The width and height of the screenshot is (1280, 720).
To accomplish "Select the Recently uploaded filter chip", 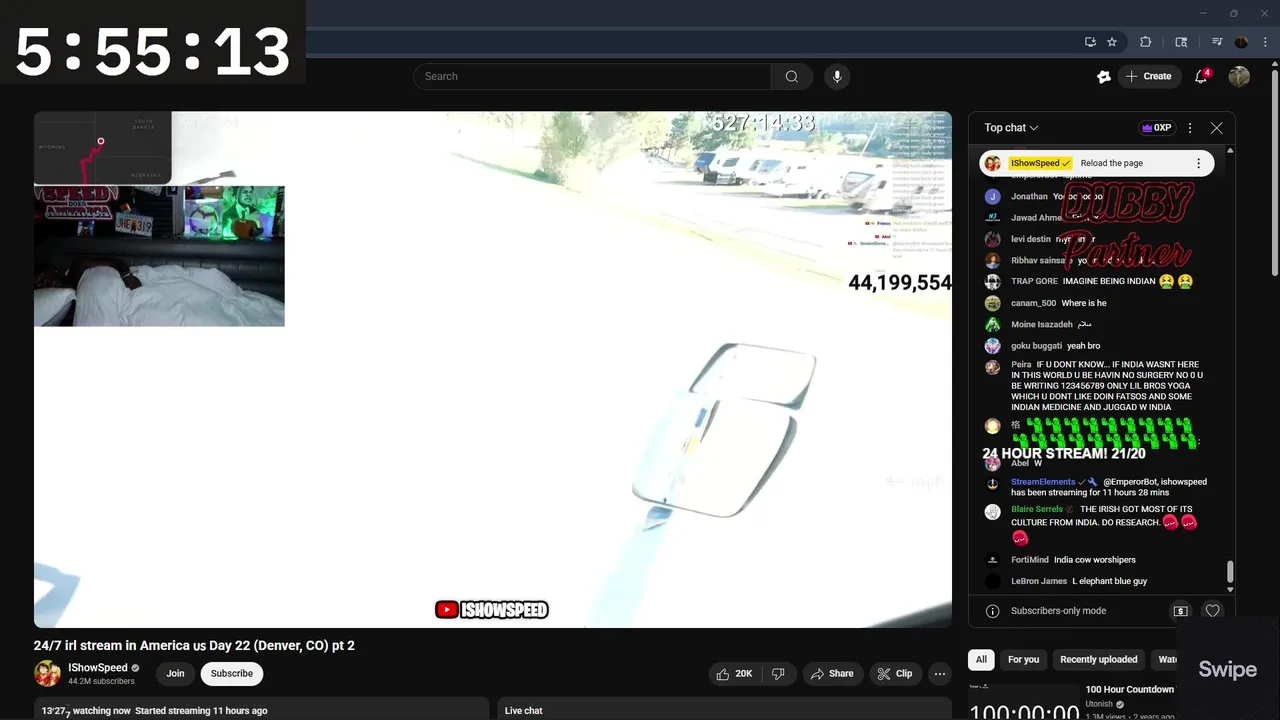I will 1098,660.
